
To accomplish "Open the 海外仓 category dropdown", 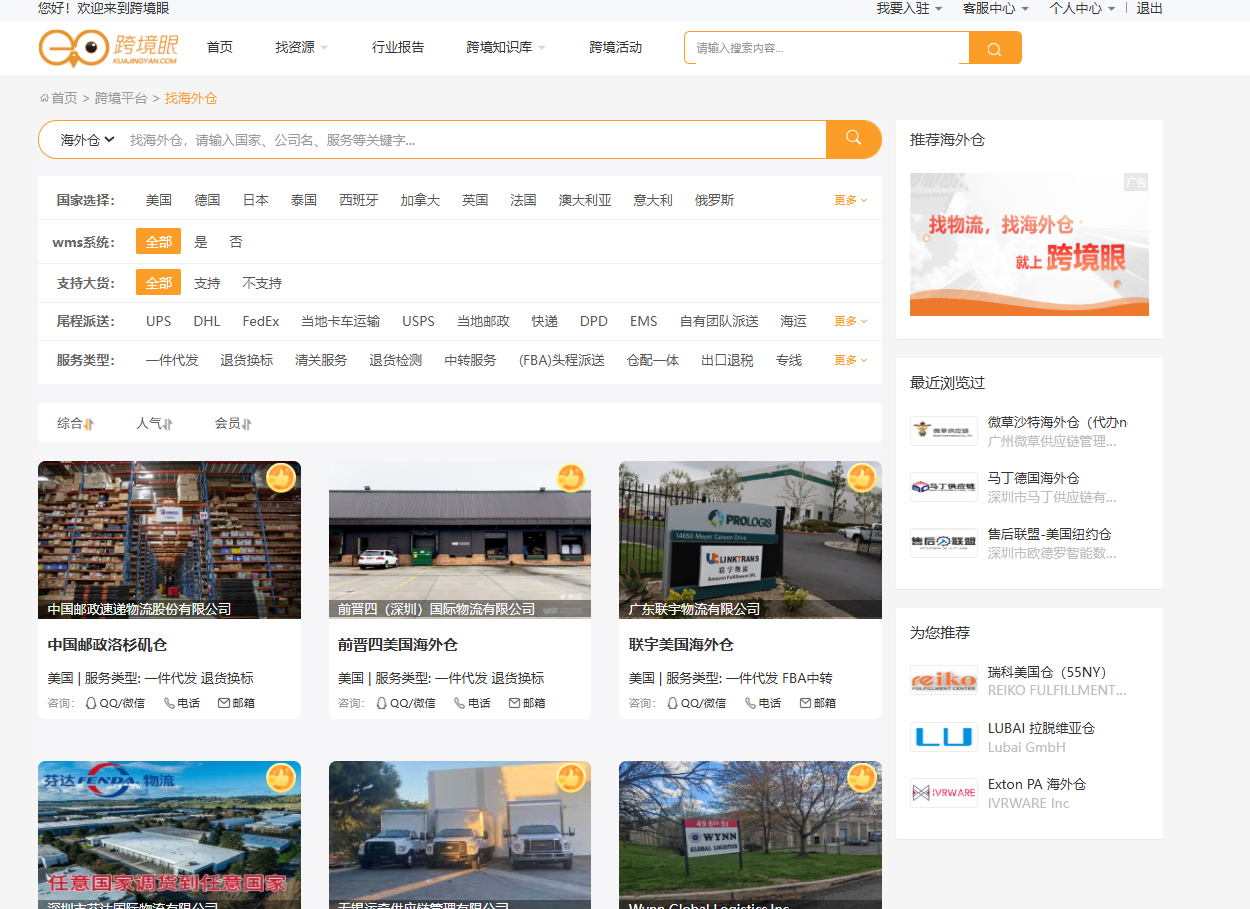I will coord(87,140).
